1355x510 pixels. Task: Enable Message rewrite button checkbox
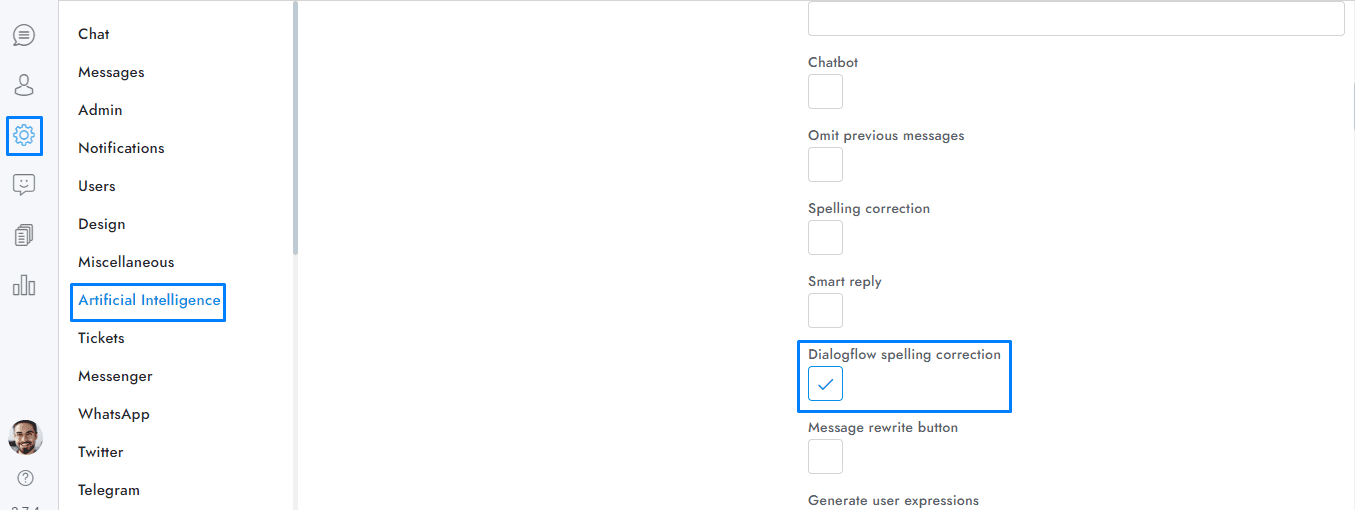pos(825,457)
